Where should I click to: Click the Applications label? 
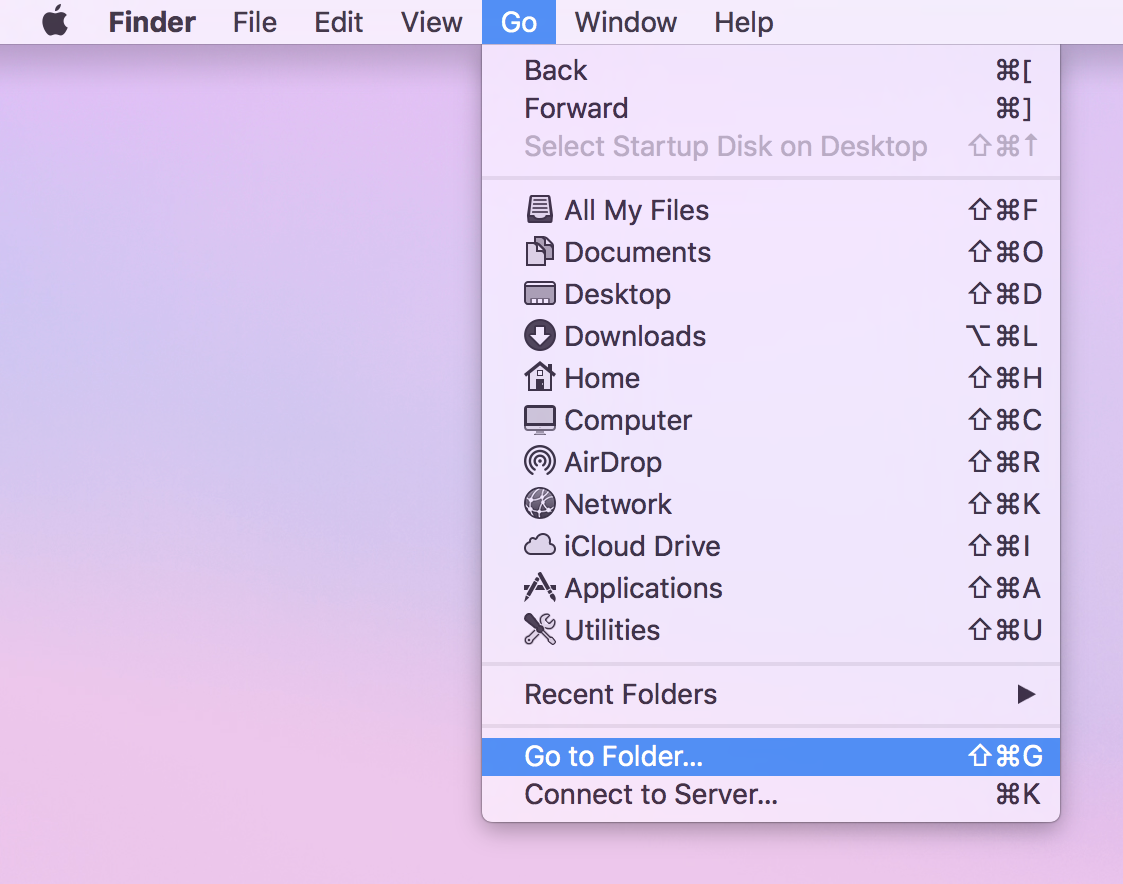(644, 589)
